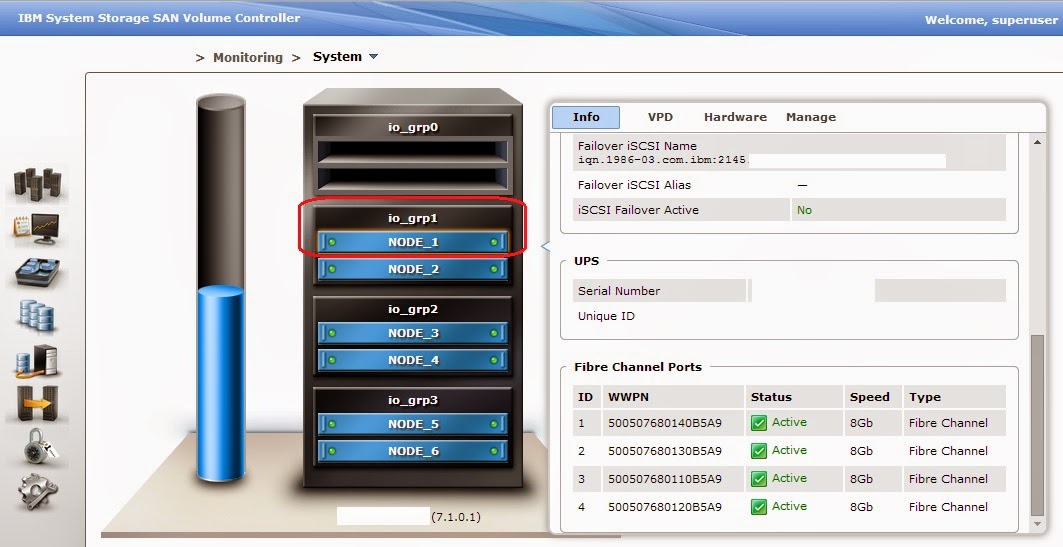The height and width of the screenshot is (547, 1063).
Task: Switch to the Hardware tab
Action: [x=735, y=117]
